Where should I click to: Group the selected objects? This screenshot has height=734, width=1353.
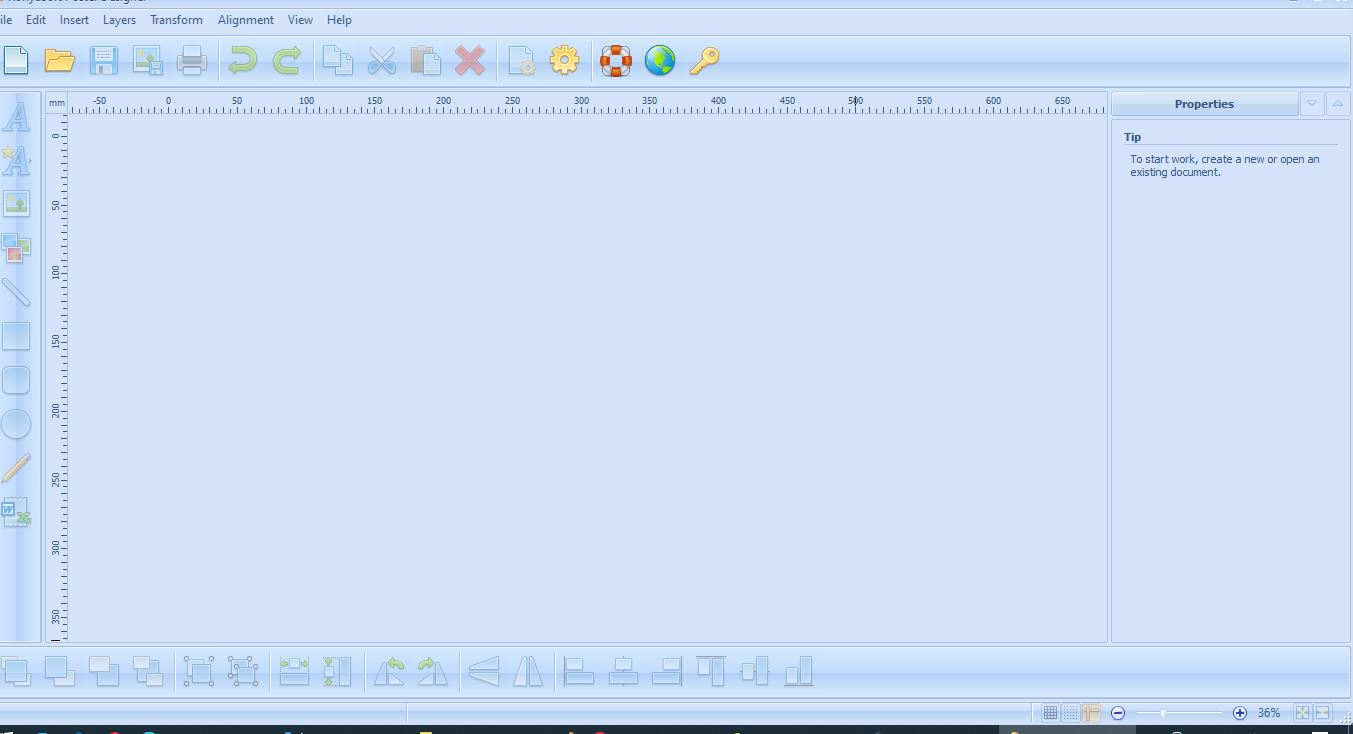click(x=198, y=671)
